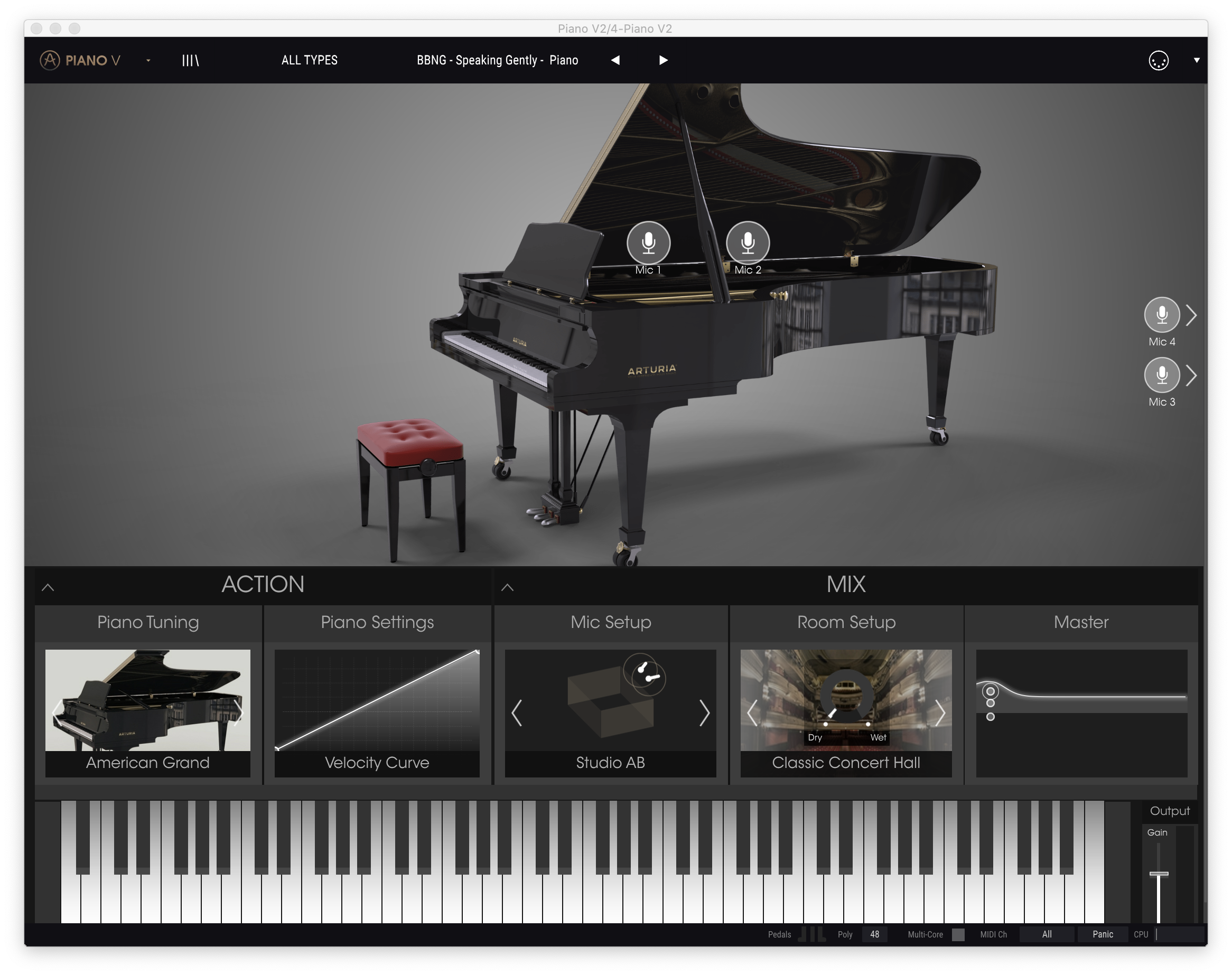Click the Mic 1 microphone icon
The image size is (1232, 975).
click(648, 242)
